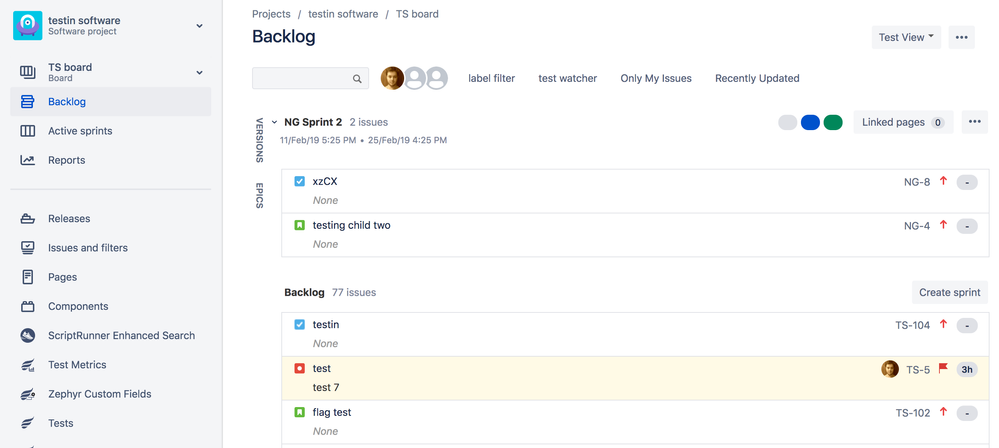Click priority arrow on TS-104
The height and width of the screenshot is (448, 999).
click(944, 324)
